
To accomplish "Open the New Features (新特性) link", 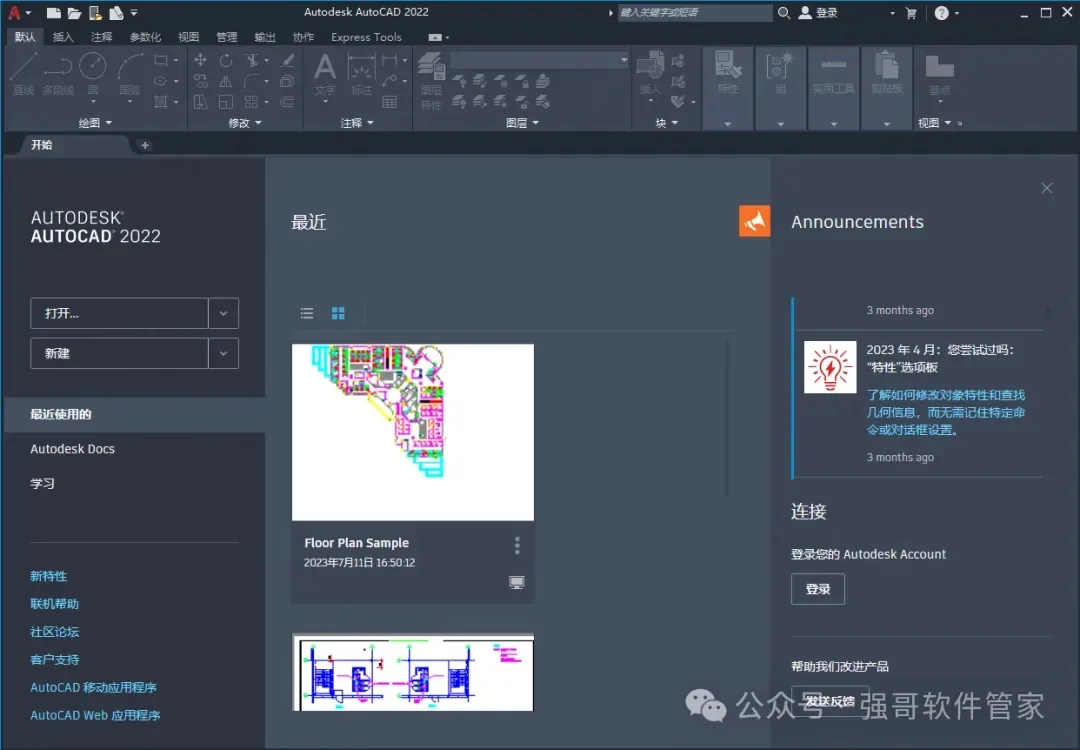I will (x=49, y=576).
